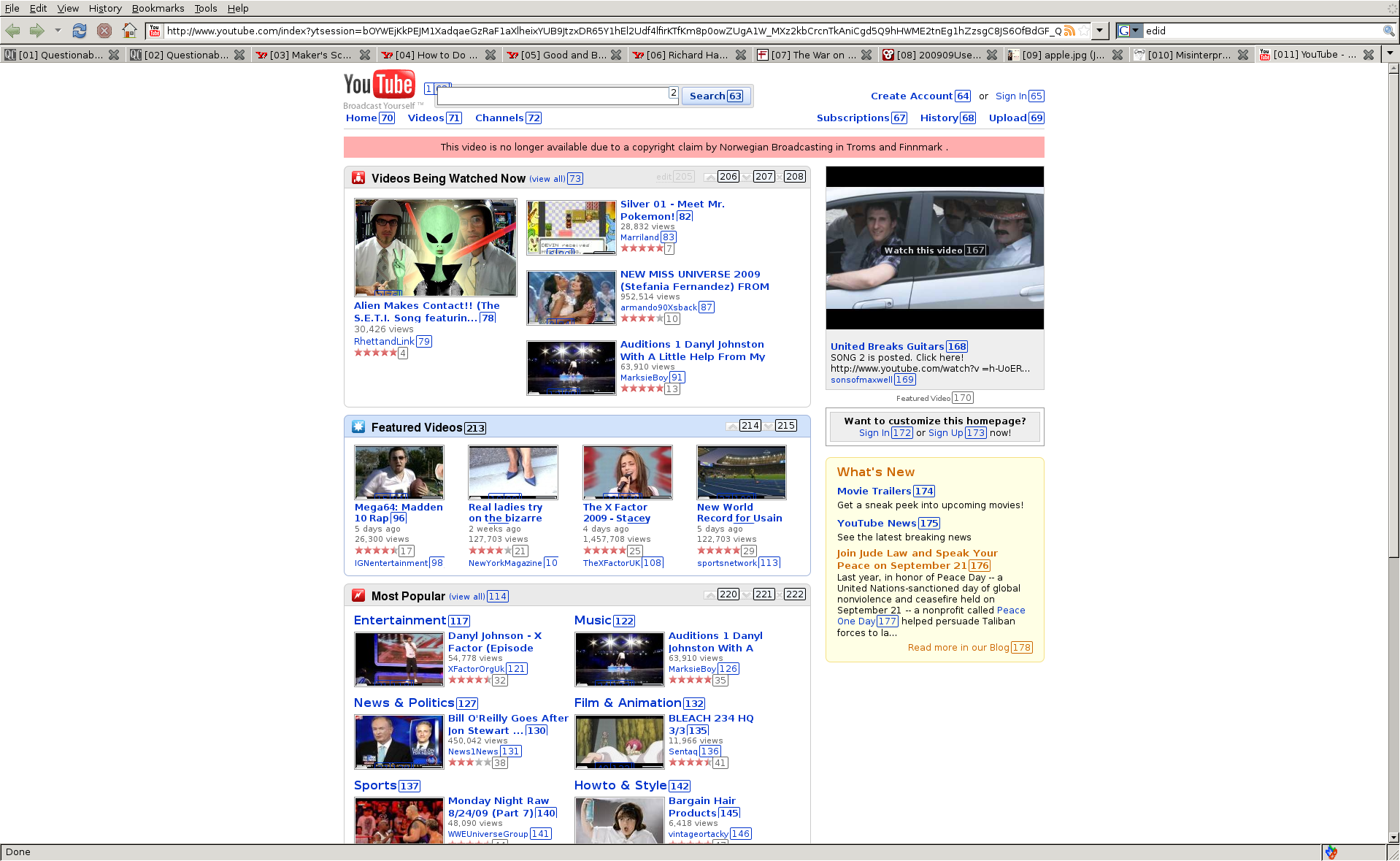Open the View menu

click(68, 8)
